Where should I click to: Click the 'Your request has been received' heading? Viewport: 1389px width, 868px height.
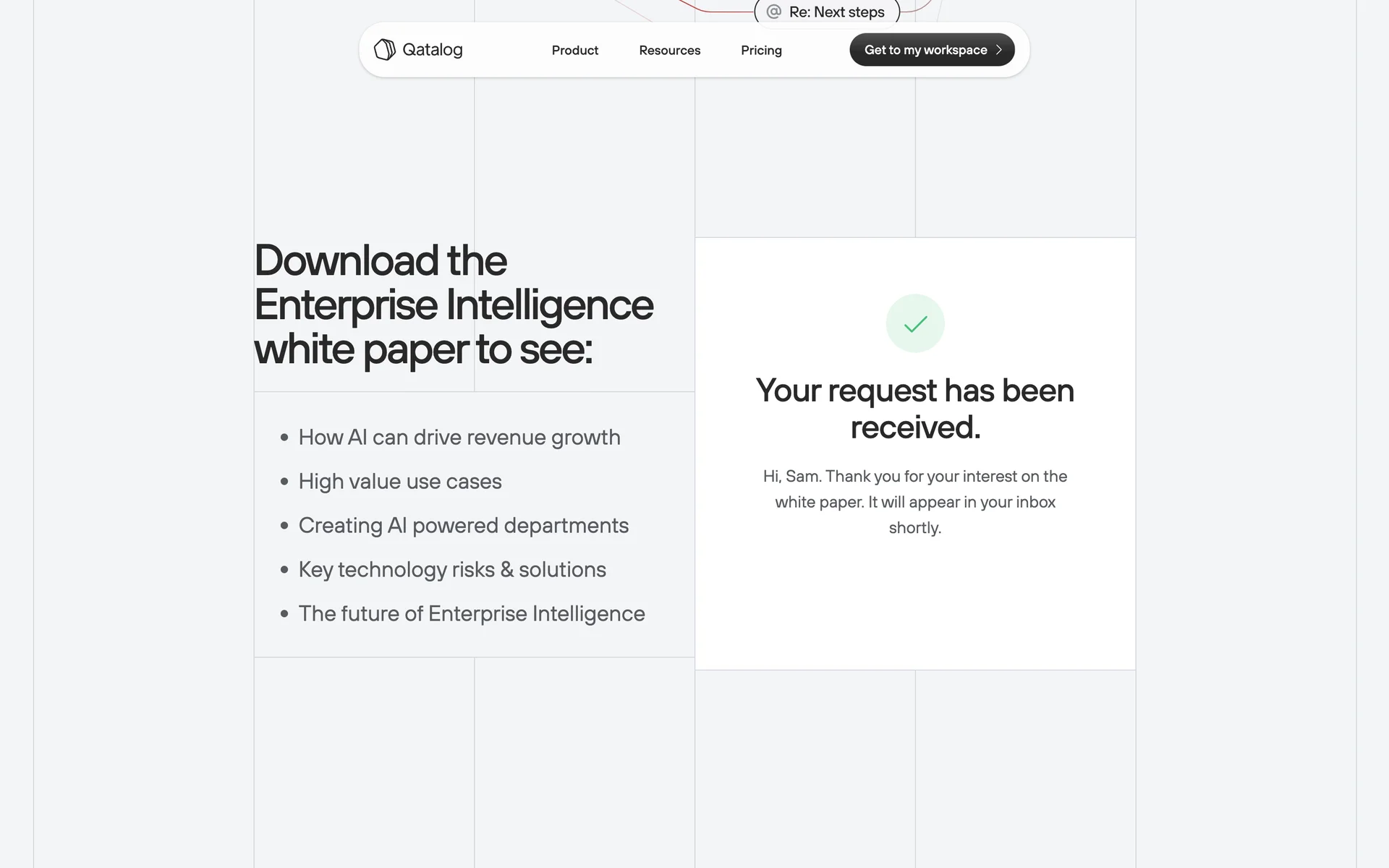914,409
